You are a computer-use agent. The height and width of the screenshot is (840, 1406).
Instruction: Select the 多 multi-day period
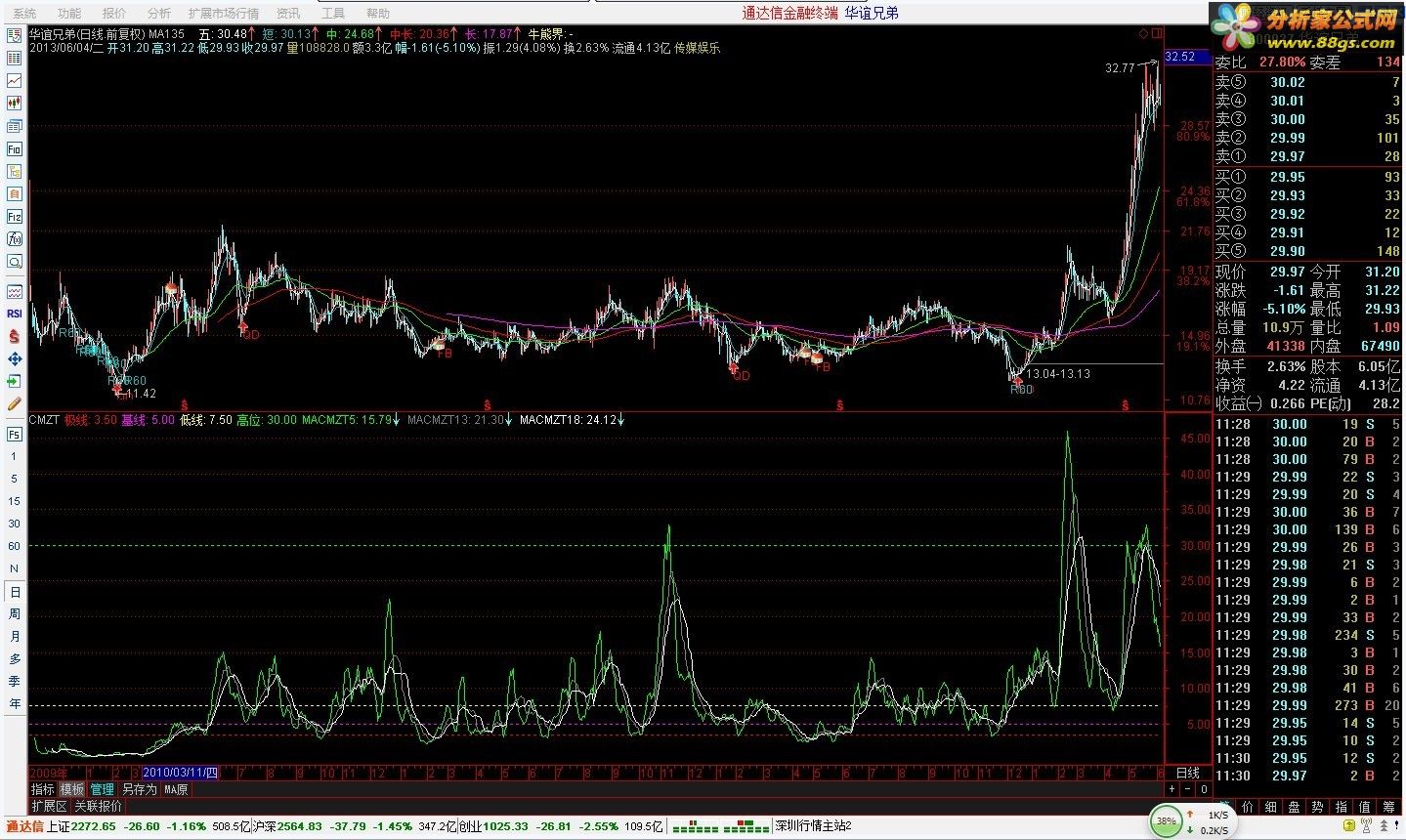(x=15, y=659)
